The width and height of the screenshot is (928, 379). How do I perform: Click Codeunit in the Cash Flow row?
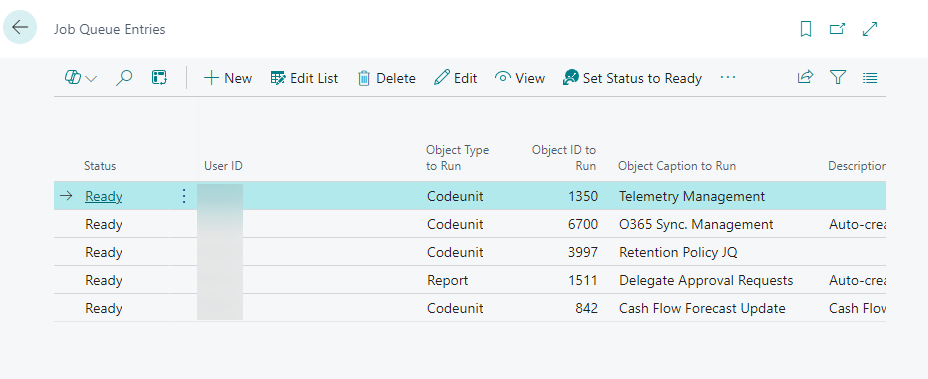coord(455,308)
